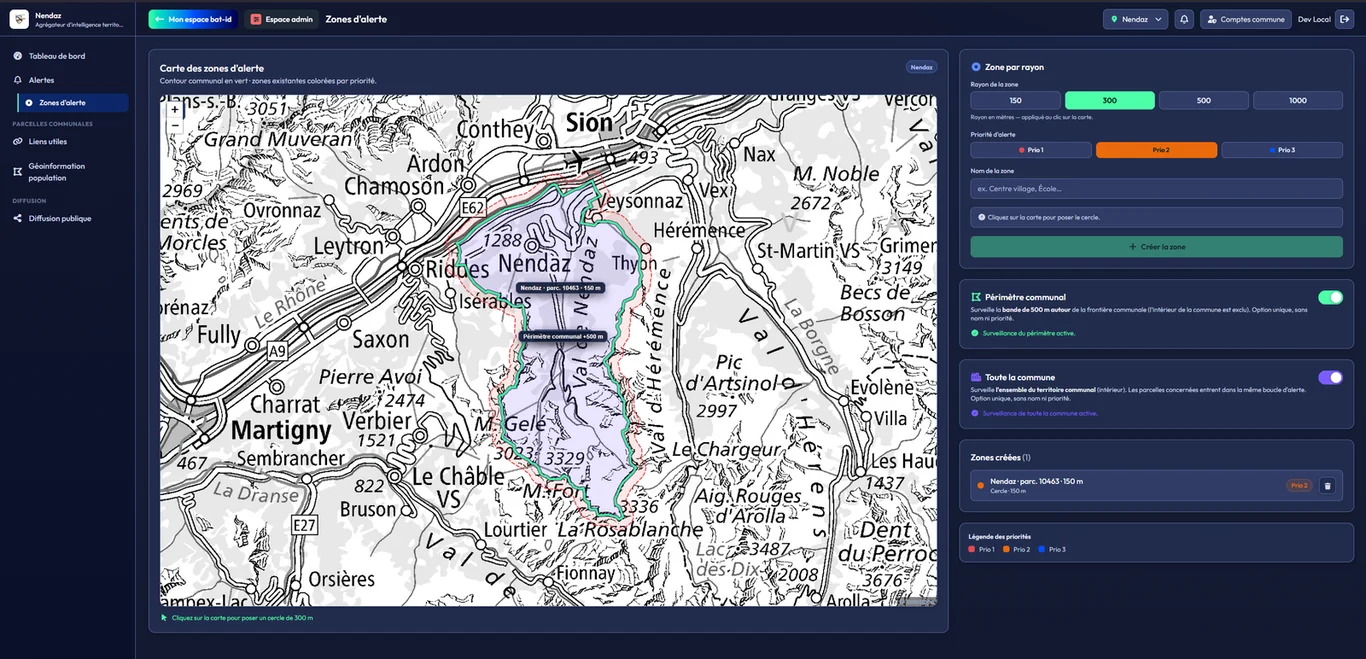Viewport: 1366px width, 659px height.
Task: Delete the Nendaz parc. 10463 zone
Action: pyautogui.click(x=1327, y=486)
